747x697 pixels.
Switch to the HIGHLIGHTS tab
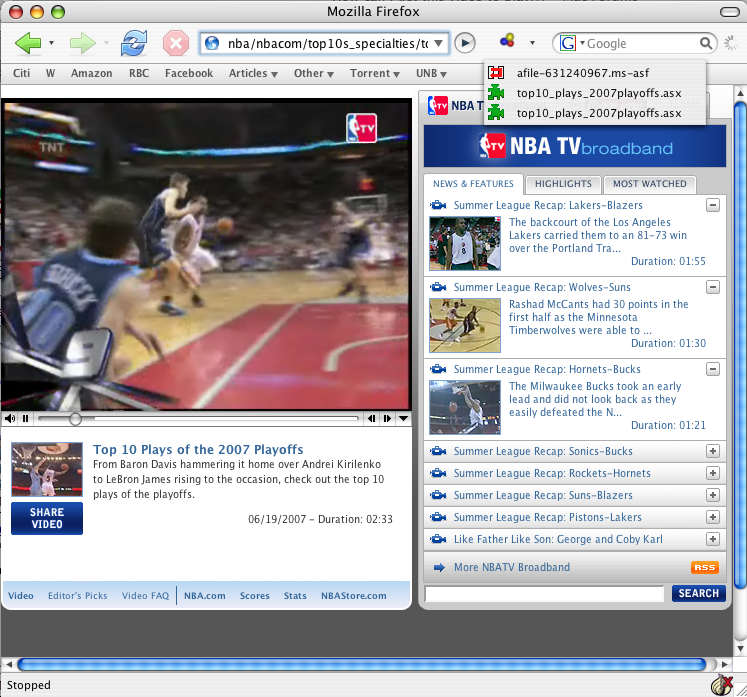[563, 184]
